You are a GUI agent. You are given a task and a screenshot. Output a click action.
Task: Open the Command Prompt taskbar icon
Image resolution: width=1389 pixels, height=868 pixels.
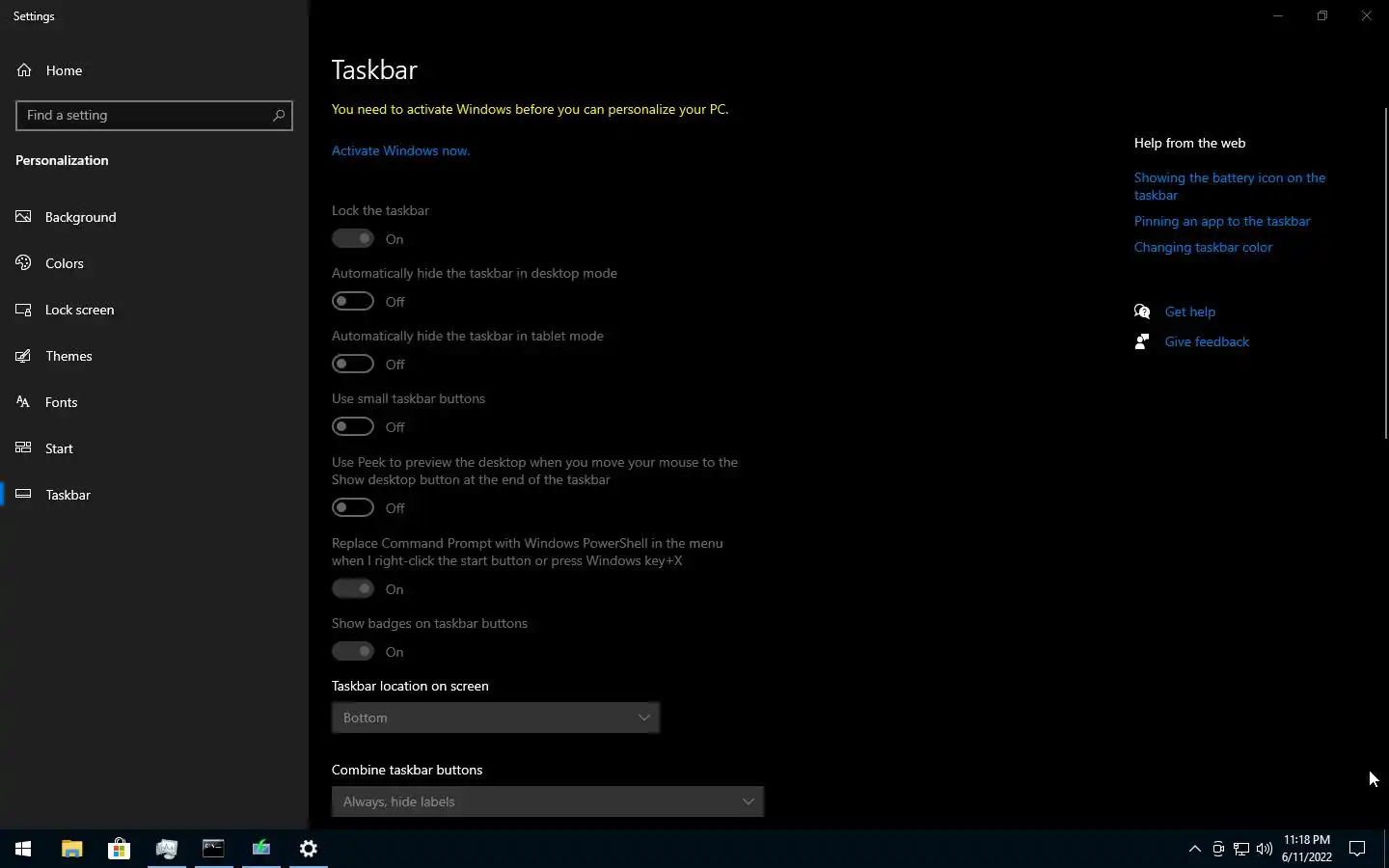point(213,849)
